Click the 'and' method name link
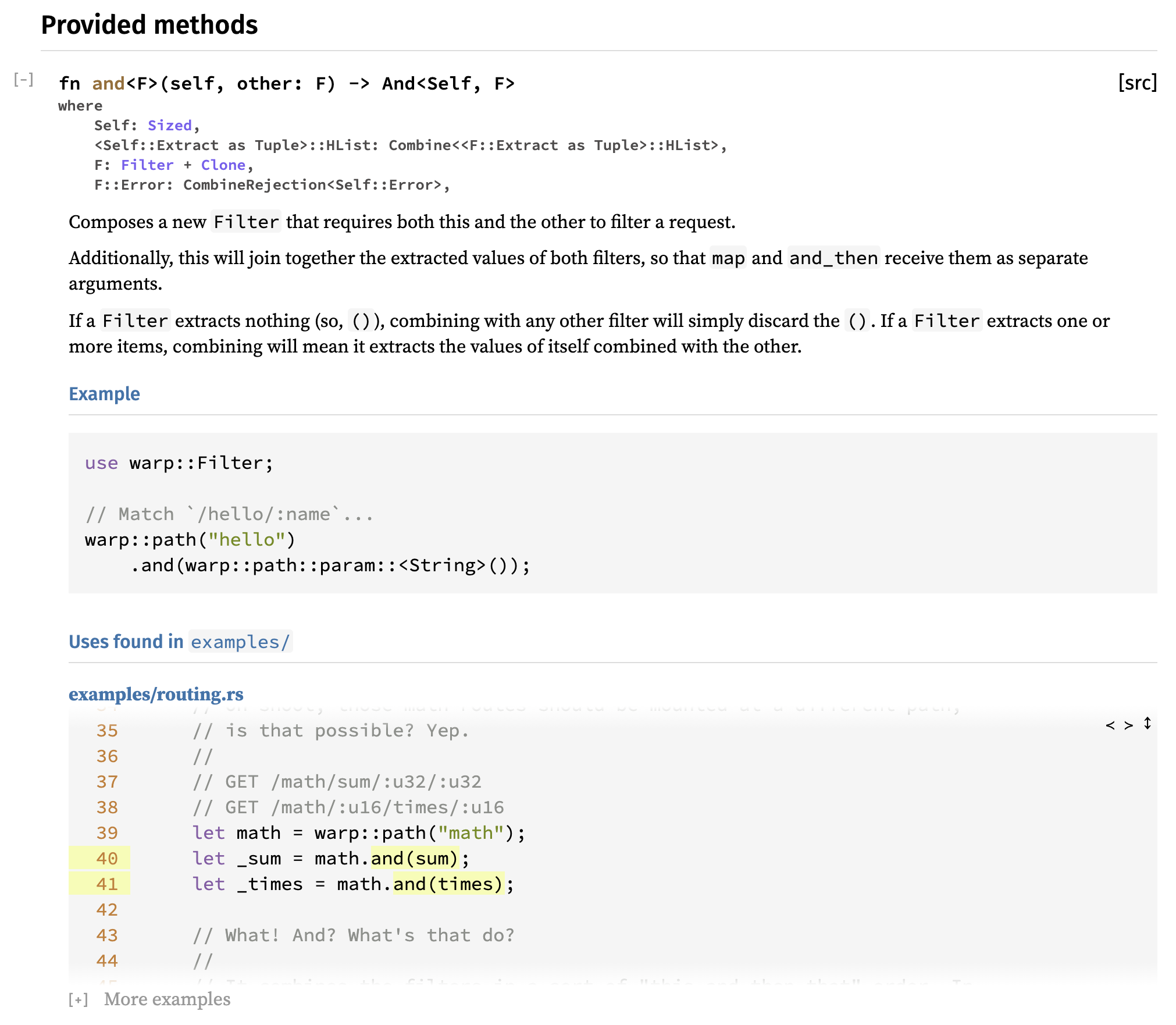1176x1025 pixels. coord(108,83)
